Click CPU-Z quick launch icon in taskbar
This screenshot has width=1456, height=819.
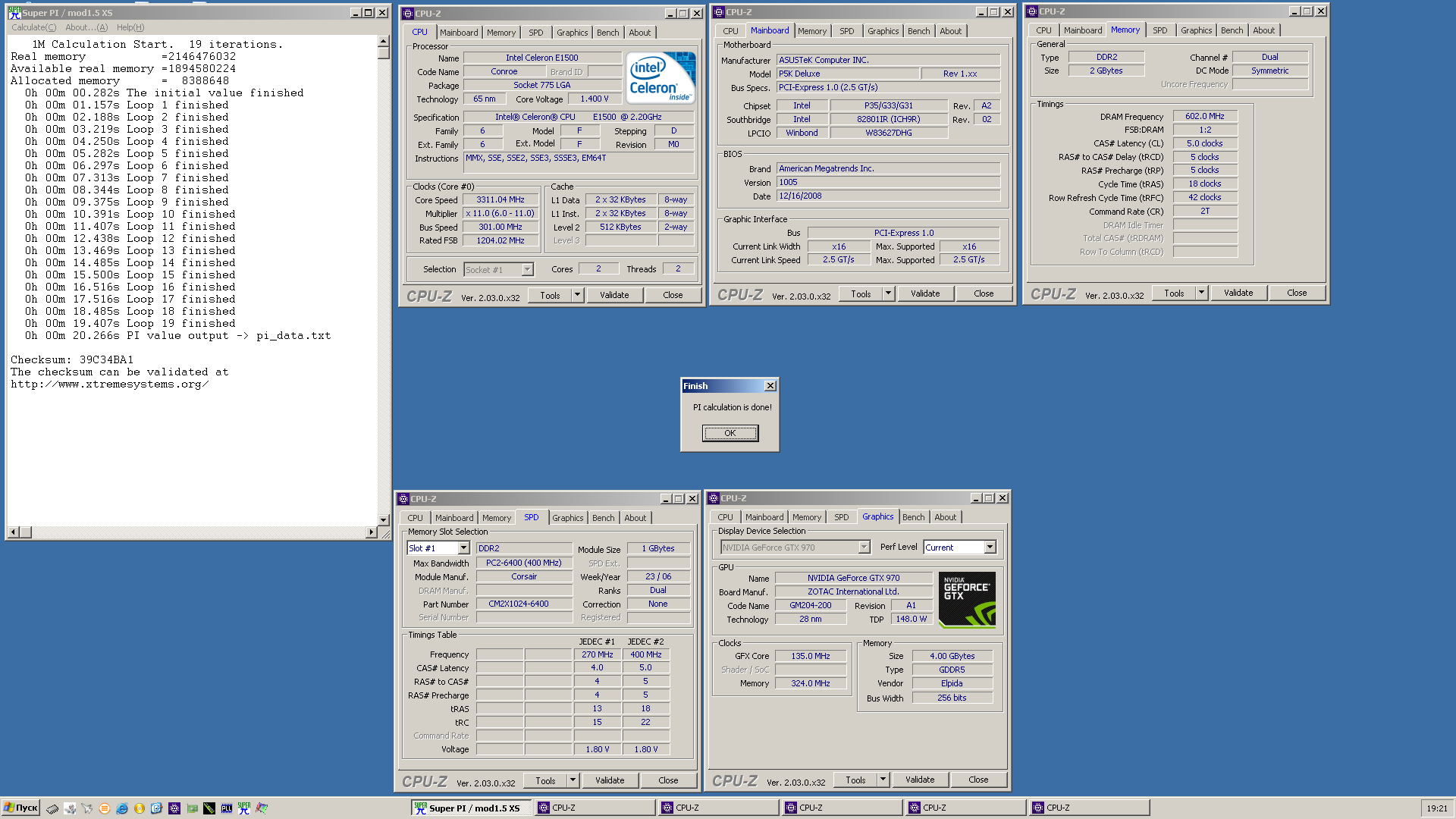coord(174,808)
